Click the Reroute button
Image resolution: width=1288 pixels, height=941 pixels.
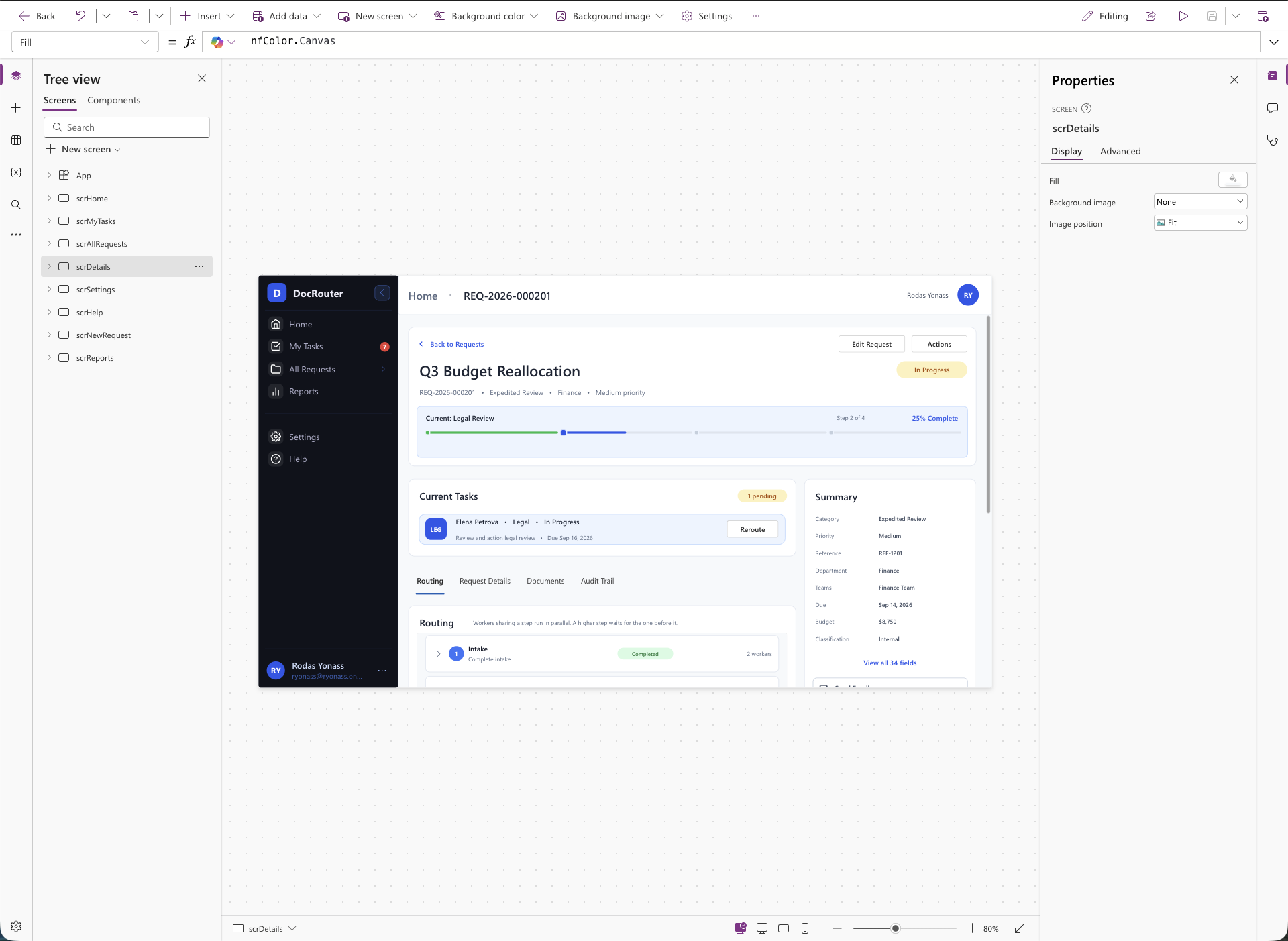point(752,529)
